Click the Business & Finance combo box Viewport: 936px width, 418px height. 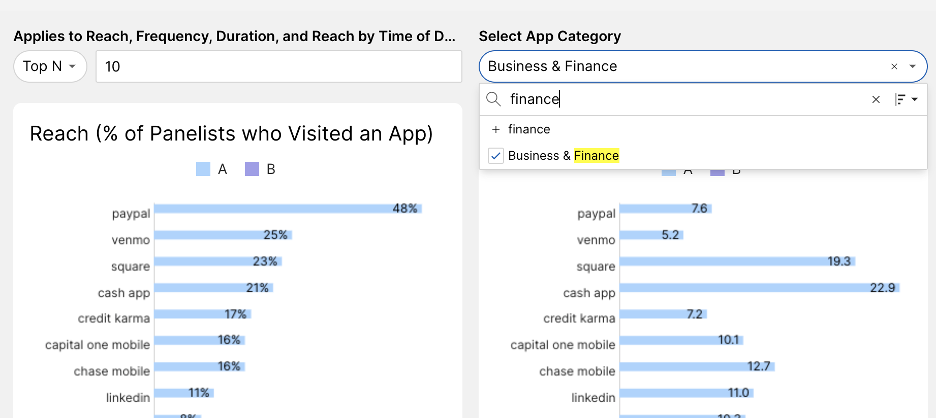tap(680, 67)
